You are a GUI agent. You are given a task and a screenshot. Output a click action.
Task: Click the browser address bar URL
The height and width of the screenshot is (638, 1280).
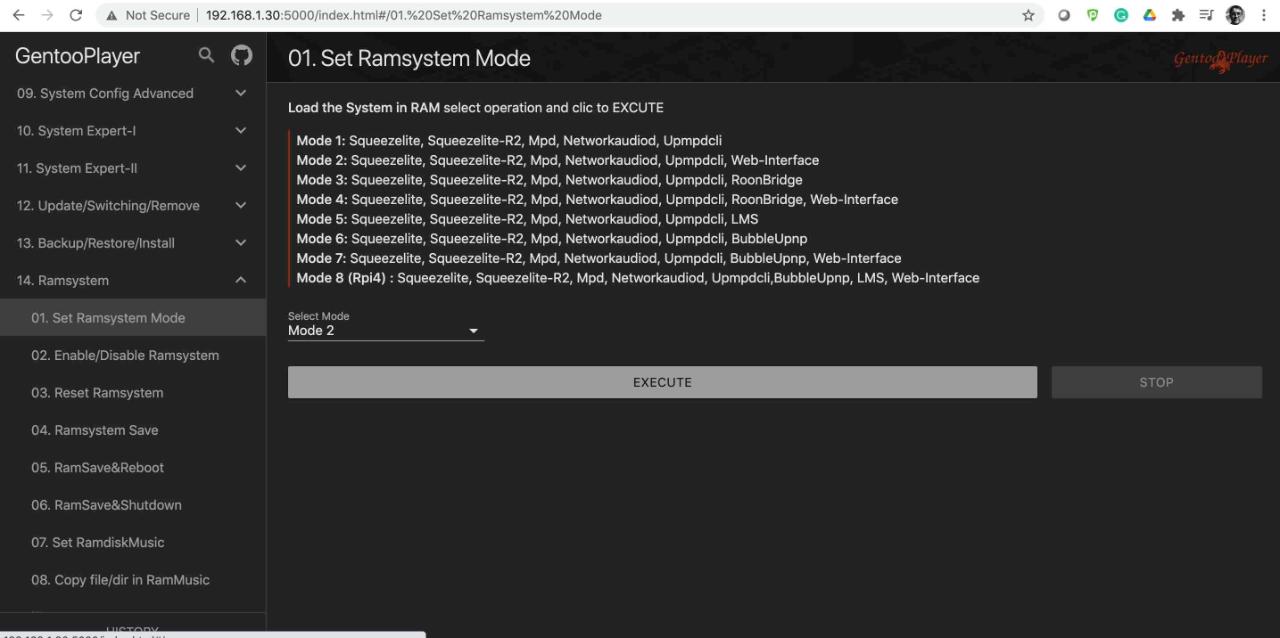tap(404, 15)
